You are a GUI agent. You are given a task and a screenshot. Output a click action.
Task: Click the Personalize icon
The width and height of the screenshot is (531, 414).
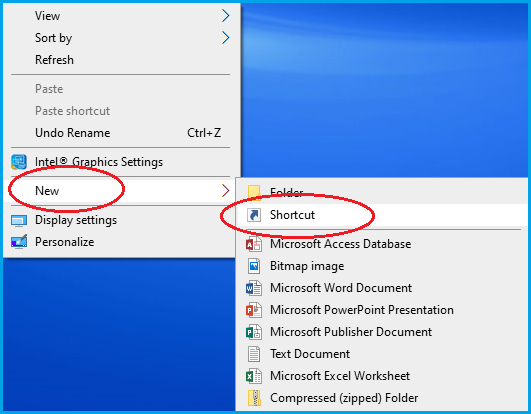point(19,242)
